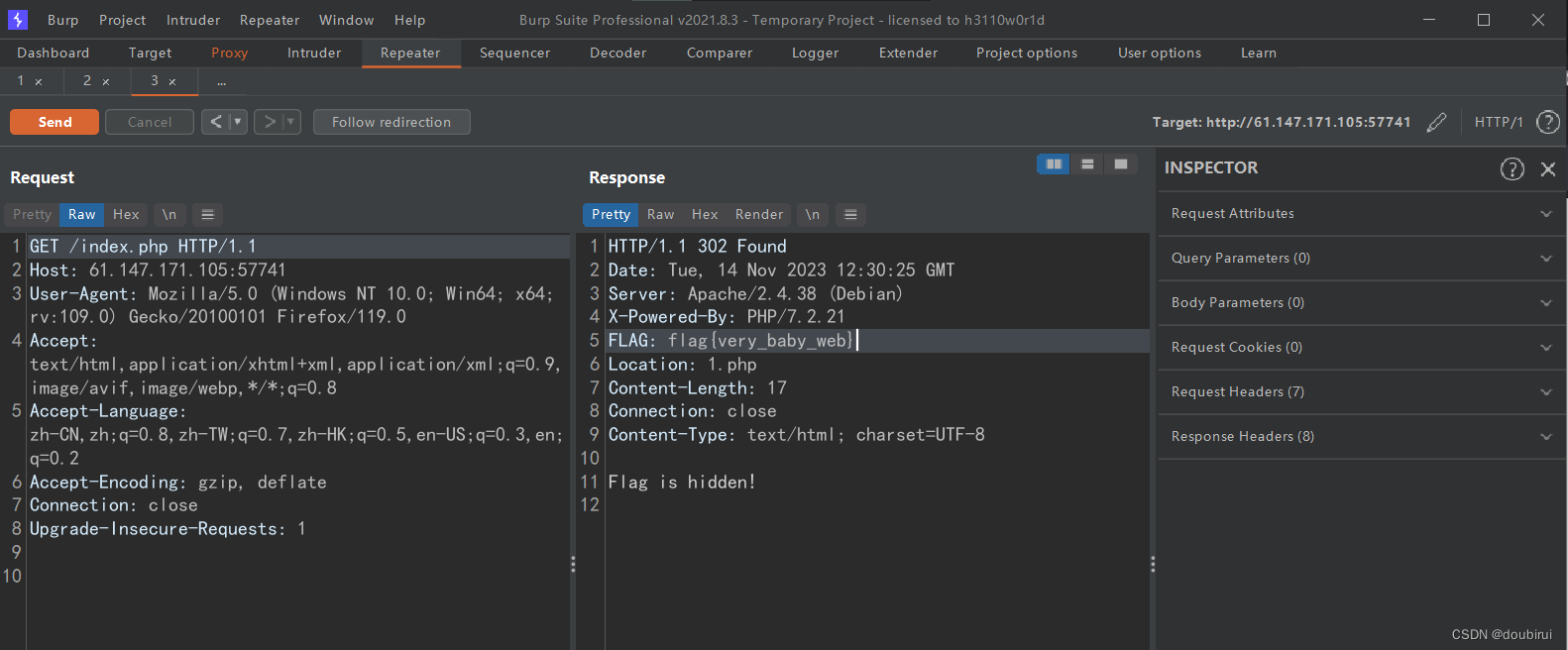Close Repeater tab 3
The height and width of the screenshot is (650, 1568).
click(172, 81)
